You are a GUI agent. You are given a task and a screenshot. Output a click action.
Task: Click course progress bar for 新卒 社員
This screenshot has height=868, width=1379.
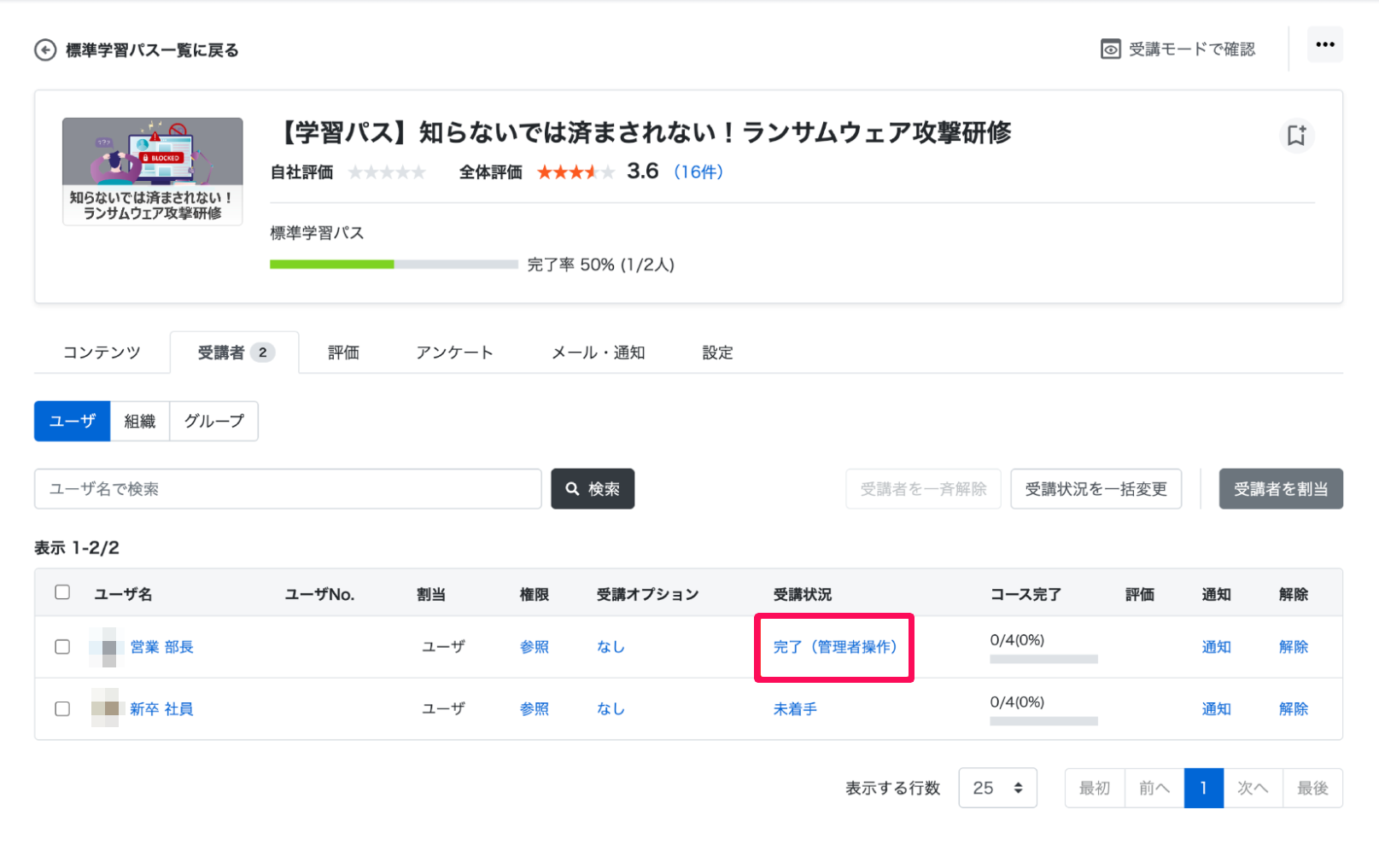(x=1043, y=721)
